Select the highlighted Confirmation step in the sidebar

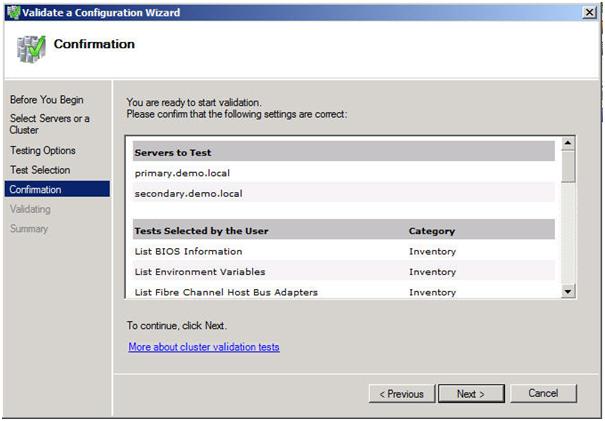(36, 189)
